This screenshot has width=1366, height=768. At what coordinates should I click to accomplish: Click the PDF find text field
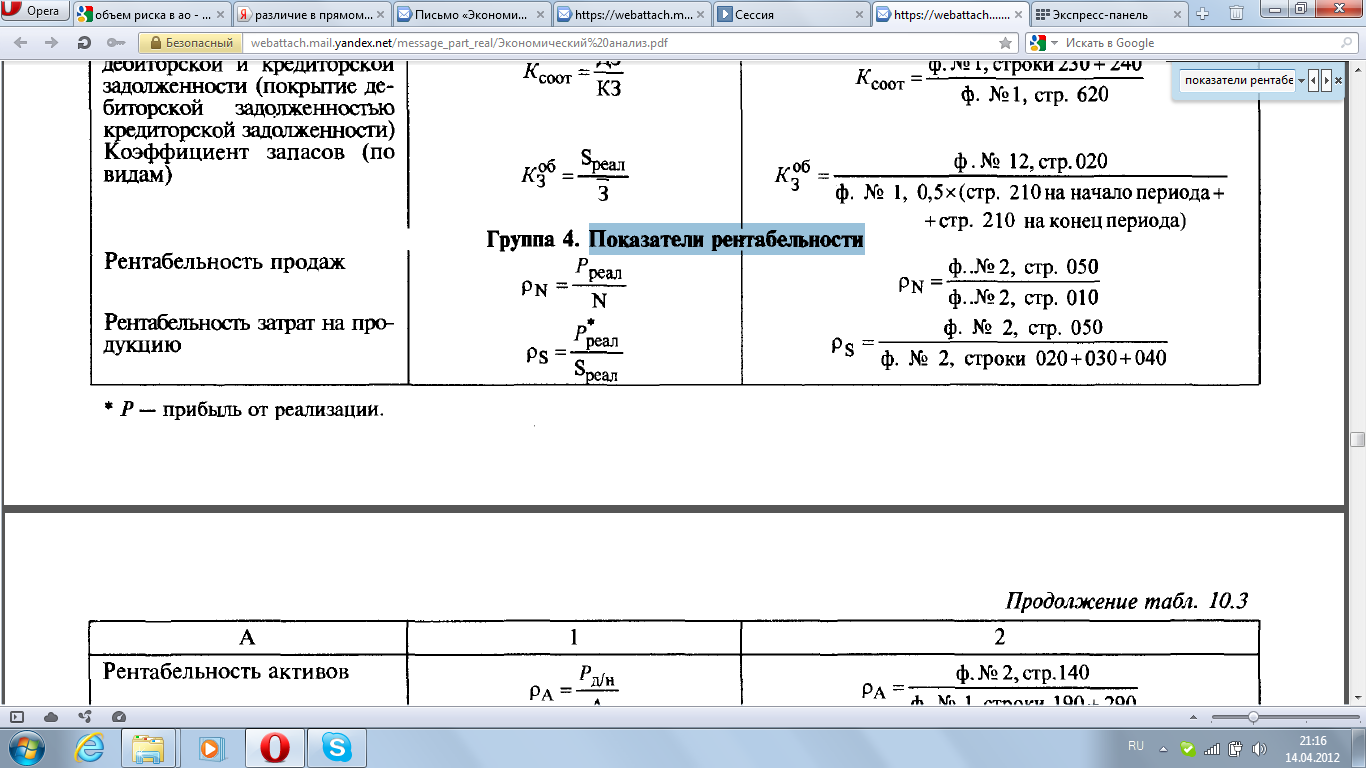[1237, 80]
